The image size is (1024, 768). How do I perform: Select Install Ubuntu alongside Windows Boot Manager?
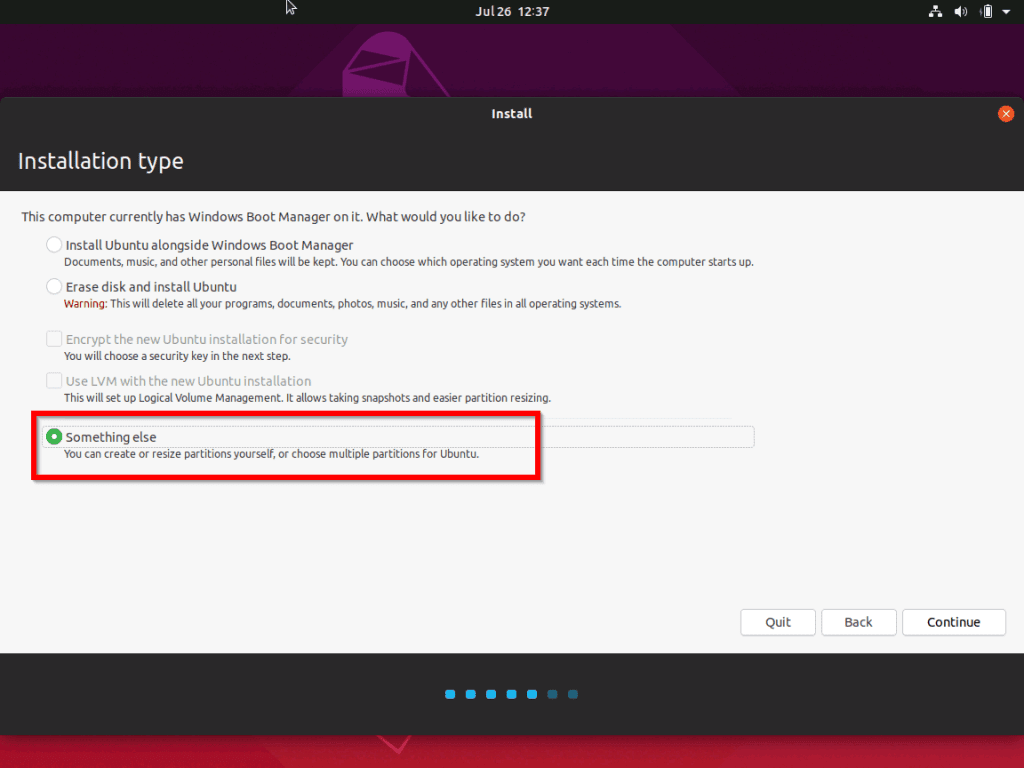[54, 245]
